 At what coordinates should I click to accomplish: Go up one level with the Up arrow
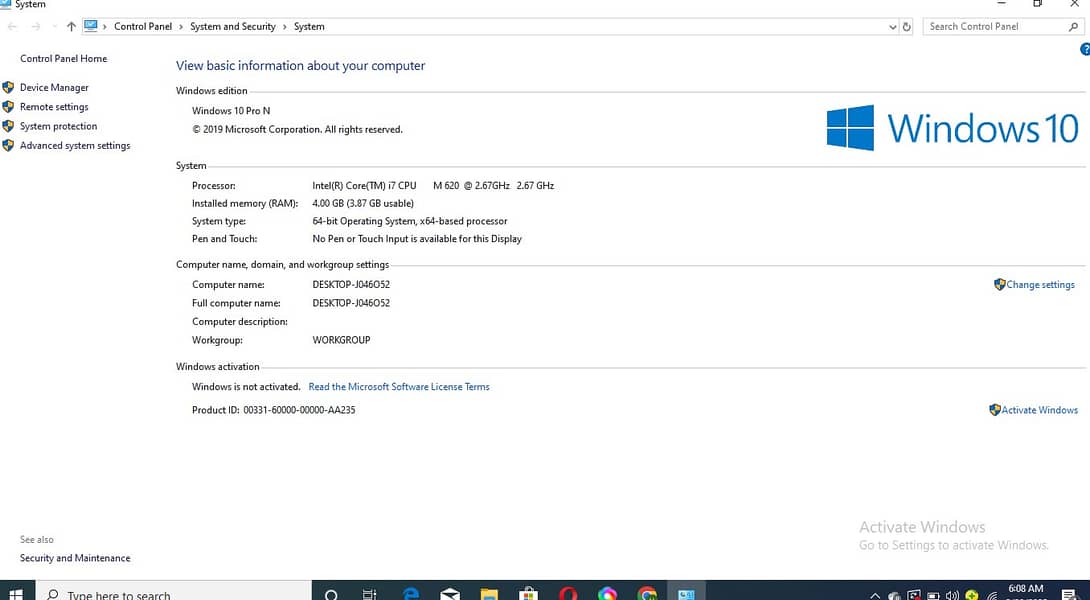click(71, 26)
